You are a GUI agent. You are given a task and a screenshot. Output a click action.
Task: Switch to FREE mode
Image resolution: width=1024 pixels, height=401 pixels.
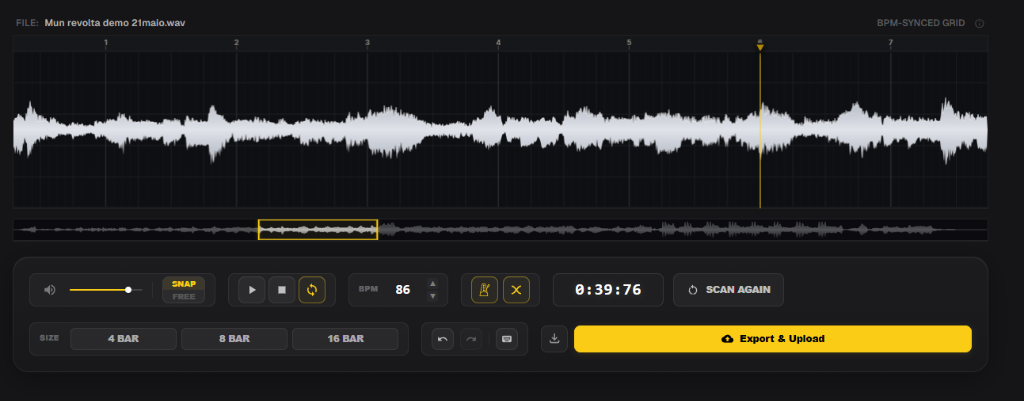click(184, 297)
